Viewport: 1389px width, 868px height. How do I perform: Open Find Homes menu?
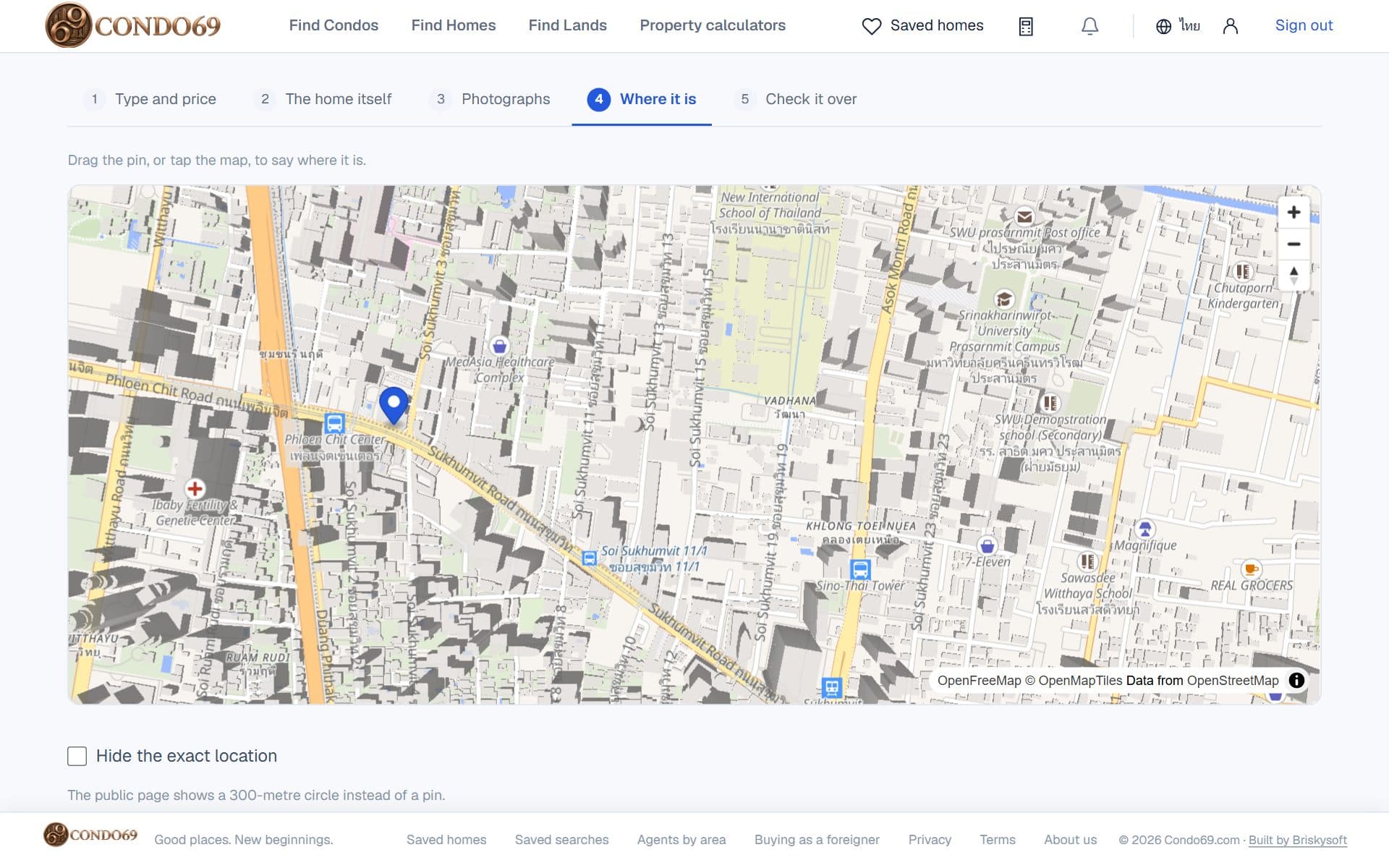coord(454,25)
